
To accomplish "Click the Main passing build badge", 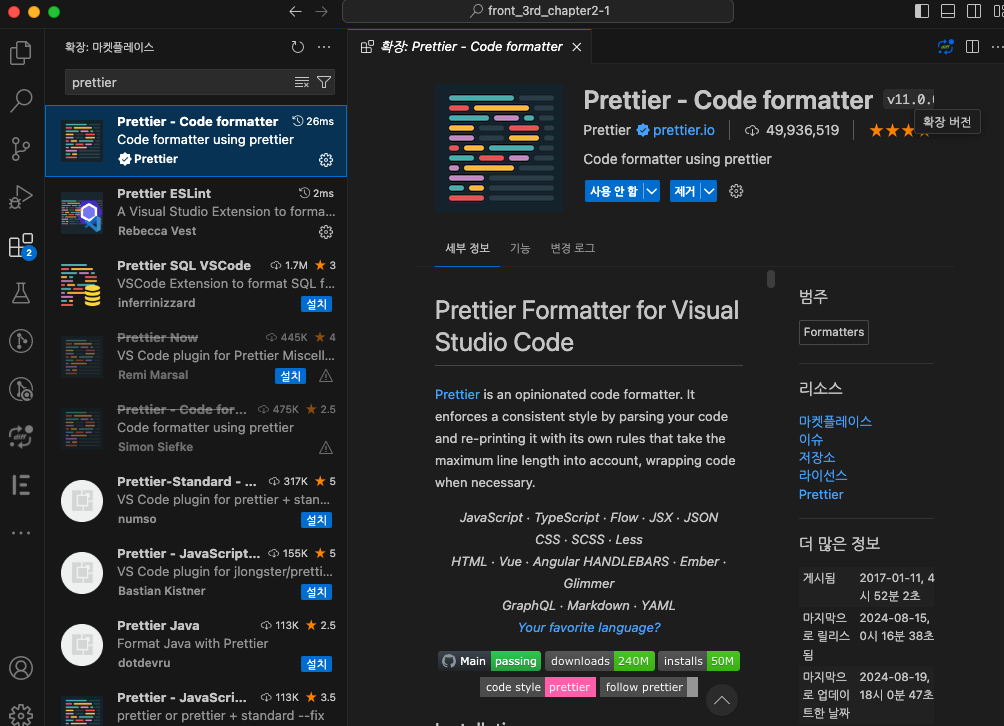I will tap(490, 661).
